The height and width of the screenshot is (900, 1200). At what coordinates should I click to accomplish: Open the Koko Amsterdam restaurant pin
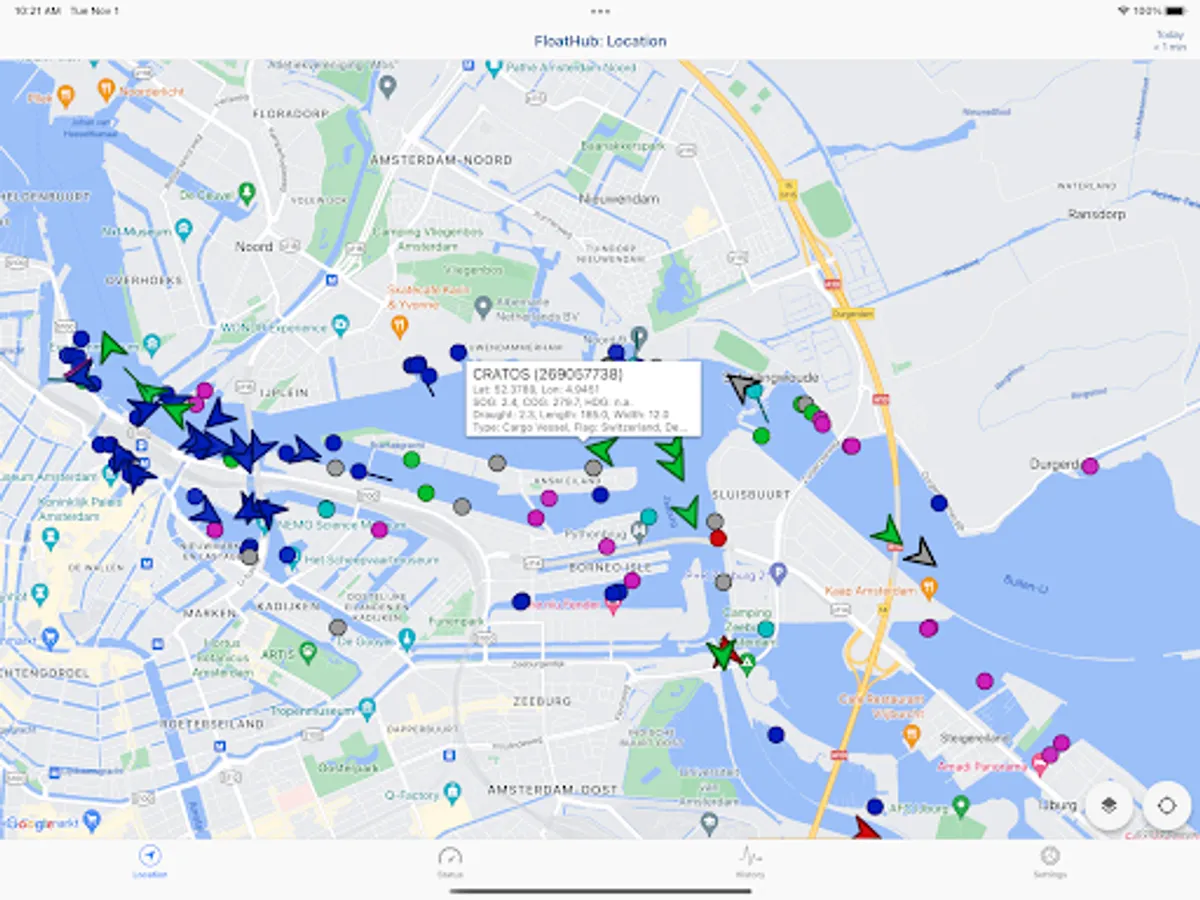point(929,588)
